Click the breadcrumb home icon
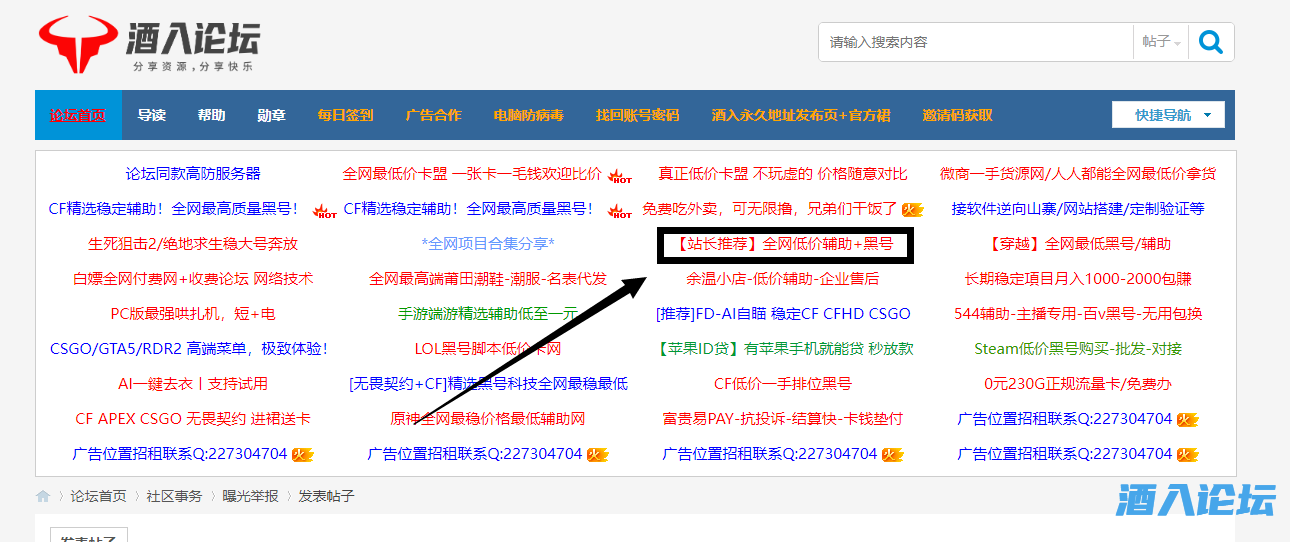 pyautogui.click(x=43, y=496)
